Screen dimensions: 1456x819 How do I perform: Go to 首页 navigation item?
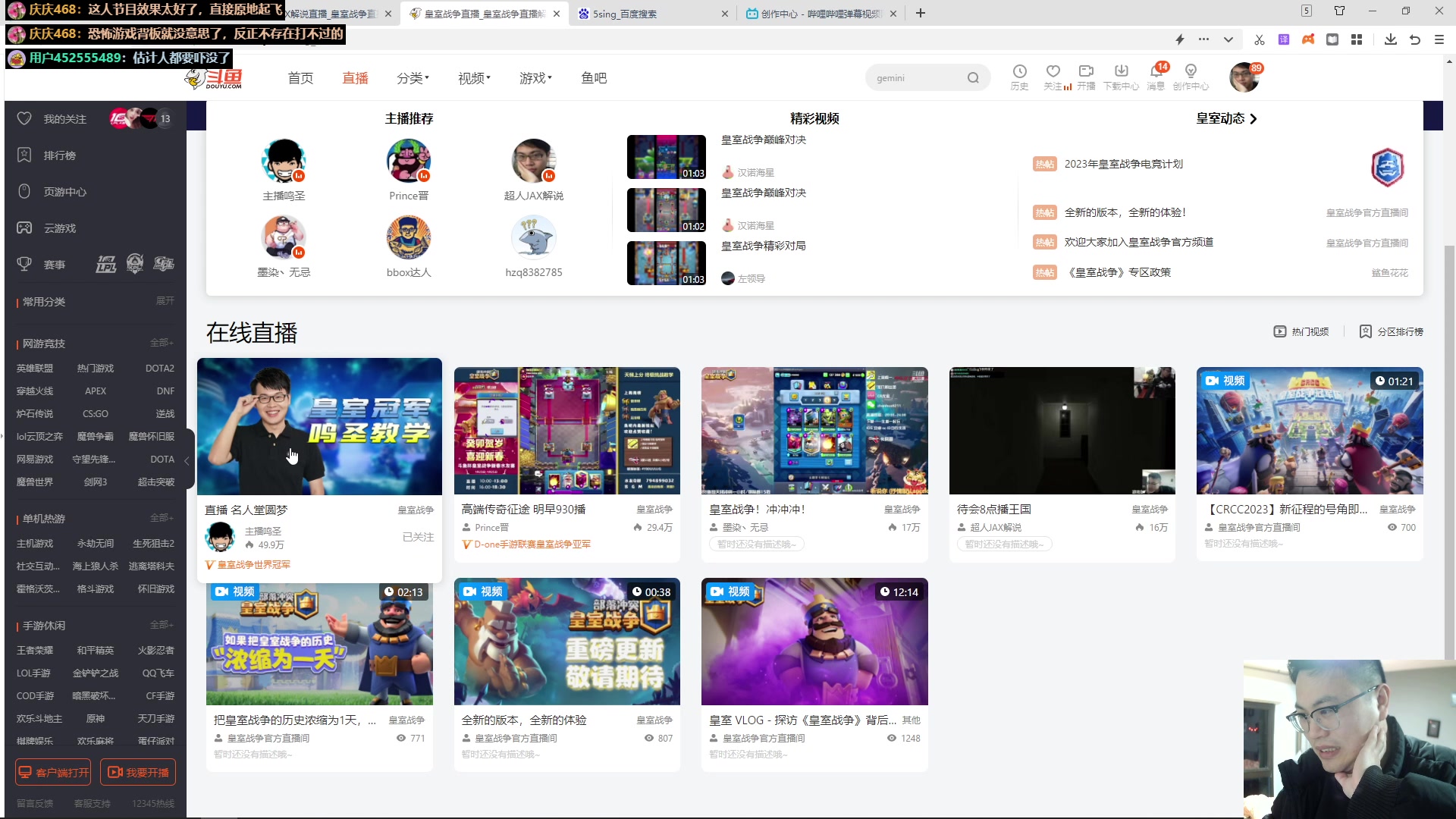(300, 78)
